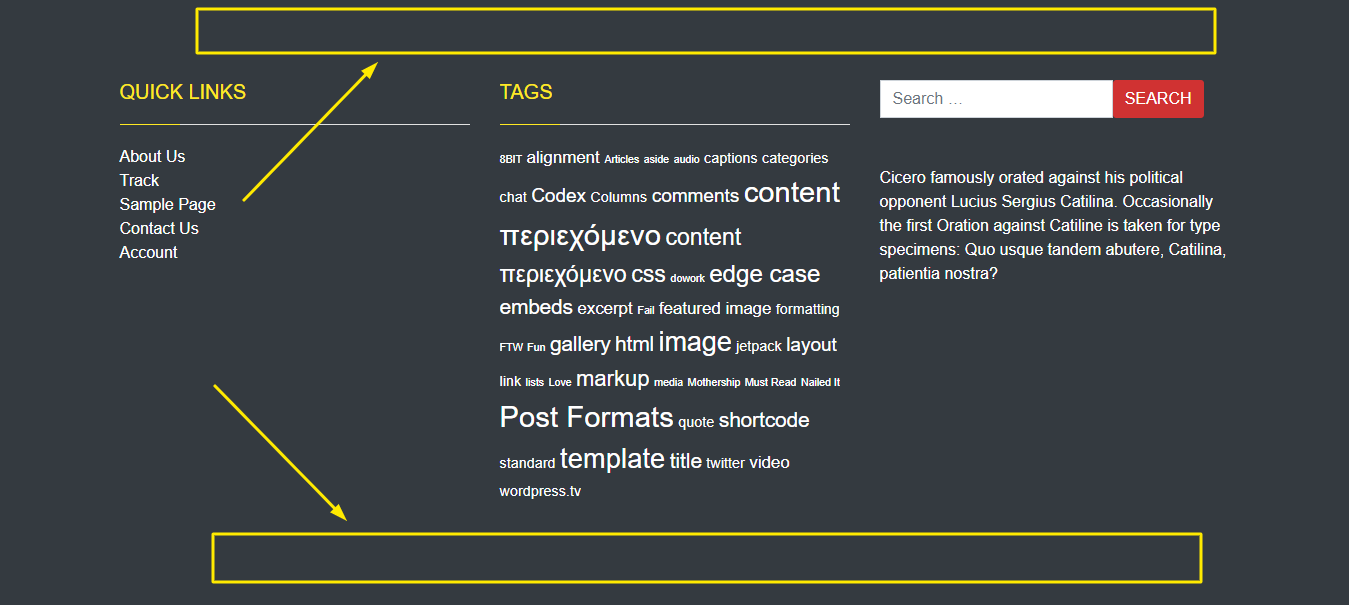The height and width of the screenshot is (605, 1349).
Task: Open the aside tag
Action: click(x=656, y=160)
